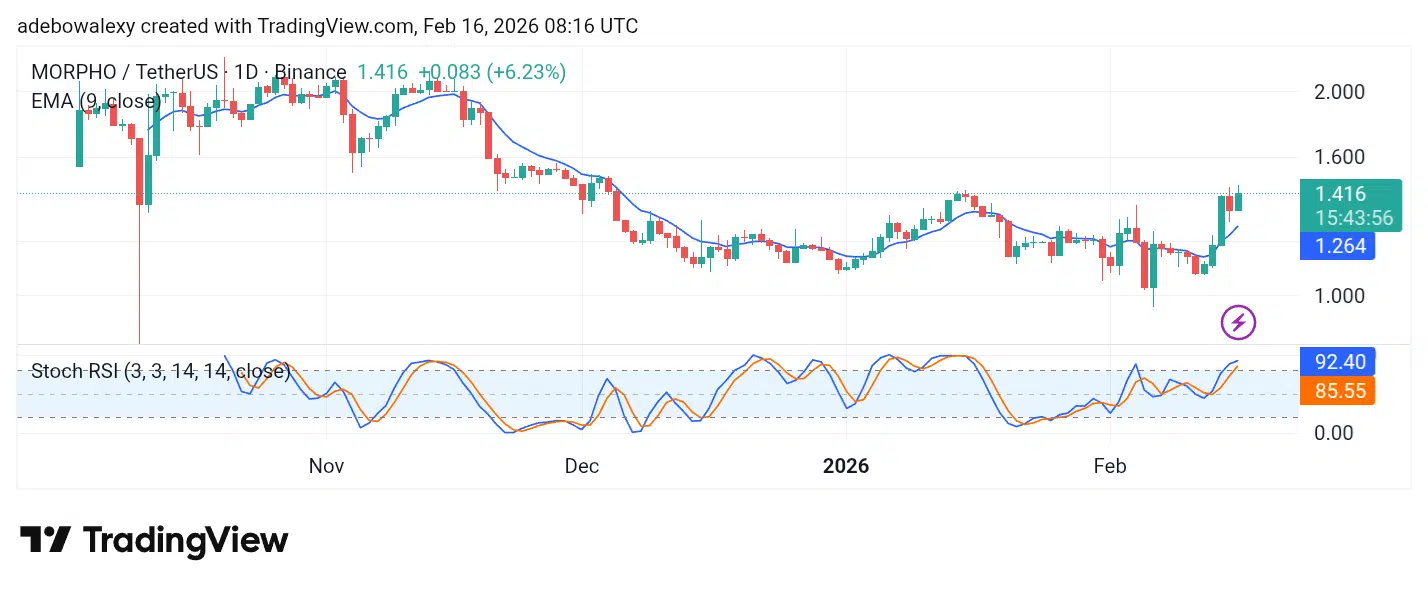Click the 0.00 Stoch RSI scale label
The image size is (1428, 591).
pyautogui.click(x=1335, y=433)
